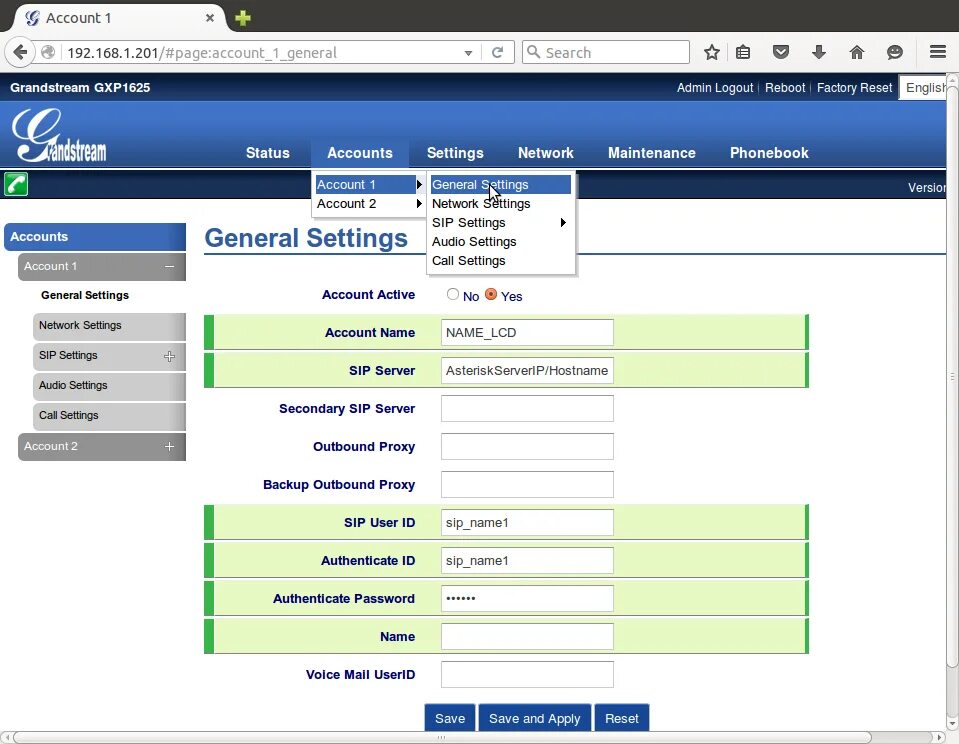Click the vertical page scrollbar
This screenshot has width=959, height=744.
(x=952, y=376)
